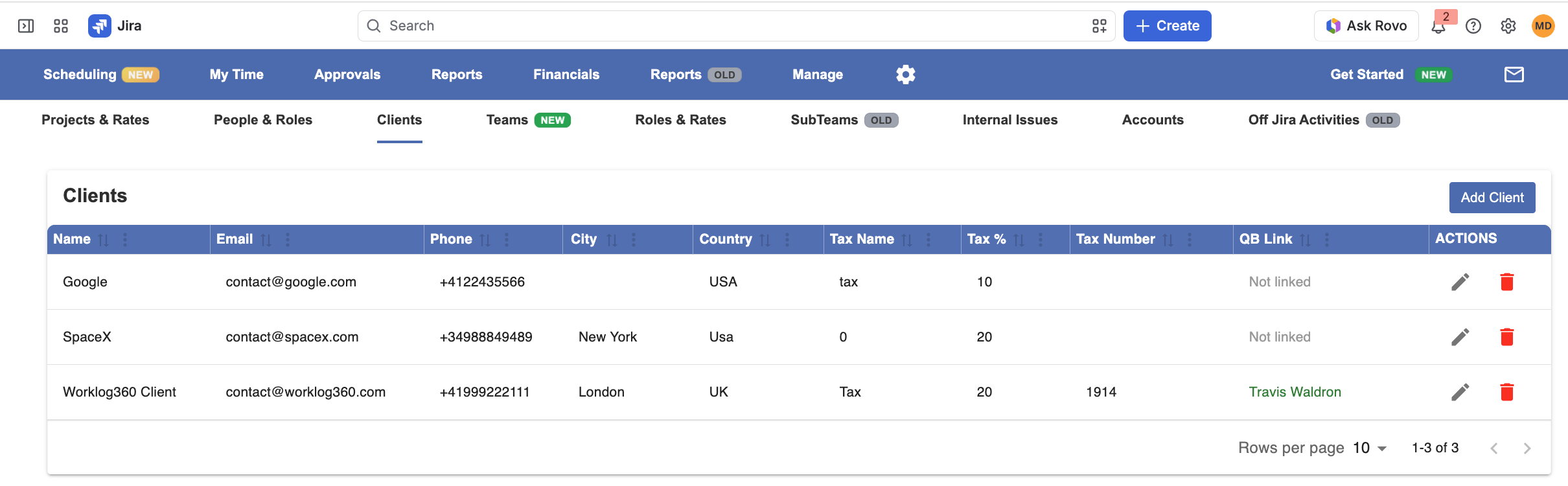
Task: Open the Phone column options menu
Action: coord(507,240)
